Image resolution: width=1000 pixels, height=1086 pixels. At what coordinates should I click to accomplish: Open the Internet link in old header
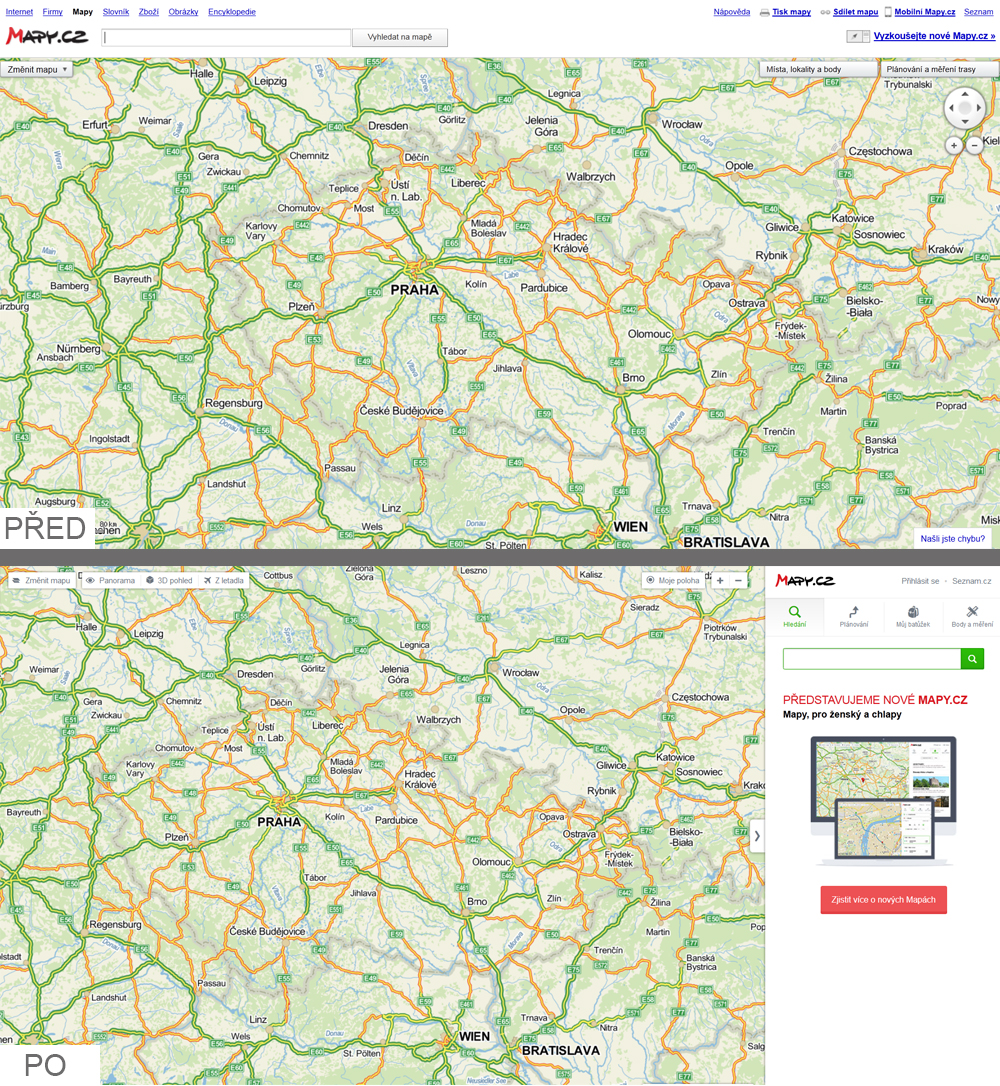tap(19, 12)
